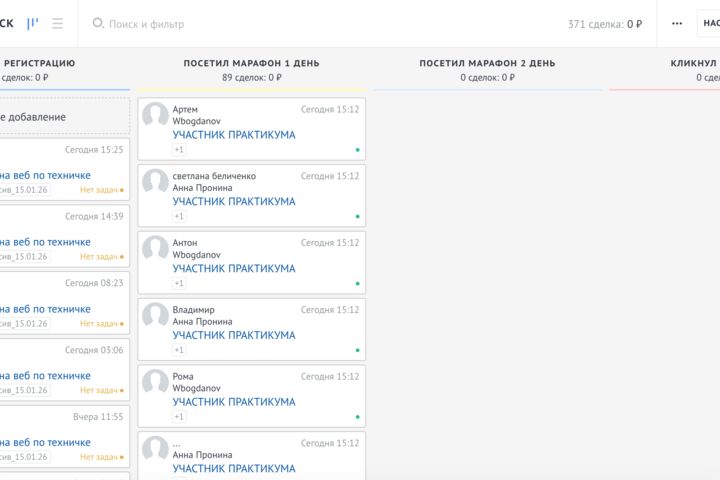
Task: Switch to the pipeline board view icon
Action: click(x=33, y=23)
